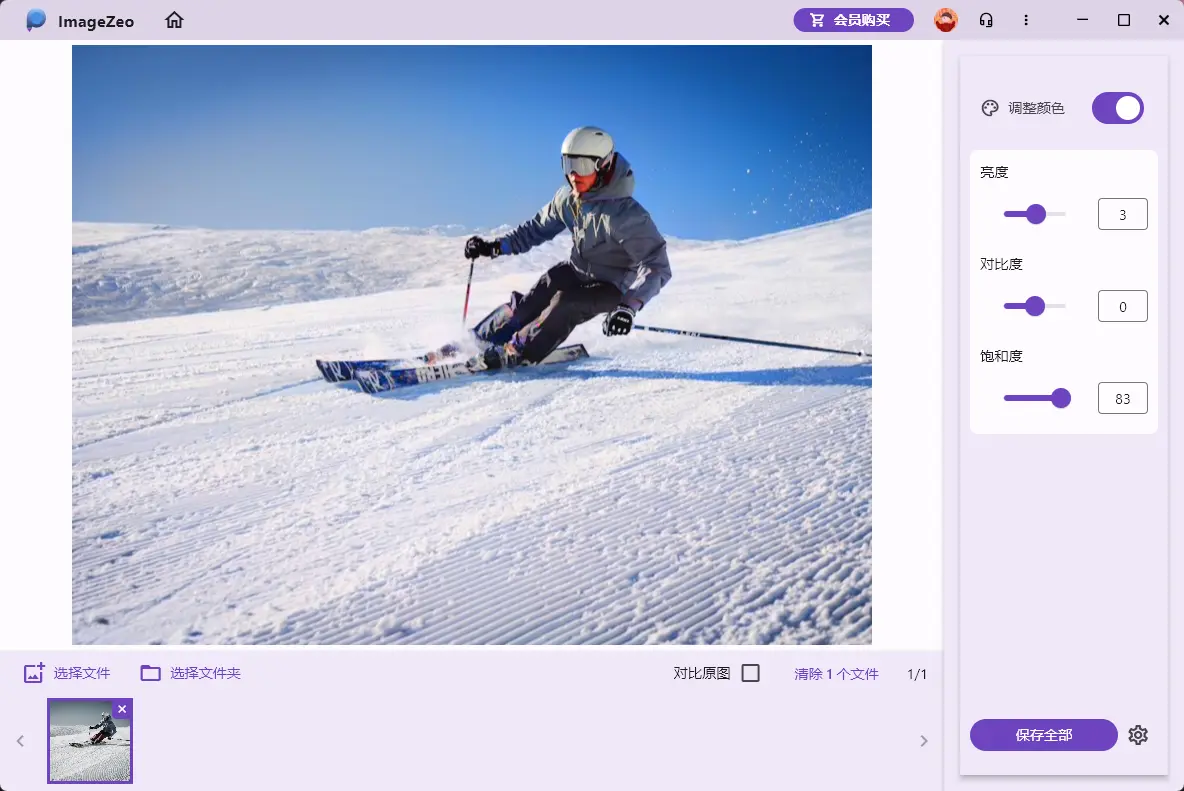Click the 调整颜色 palette icon
Viewport: 1184px width, 791px height.
[990, 108]
